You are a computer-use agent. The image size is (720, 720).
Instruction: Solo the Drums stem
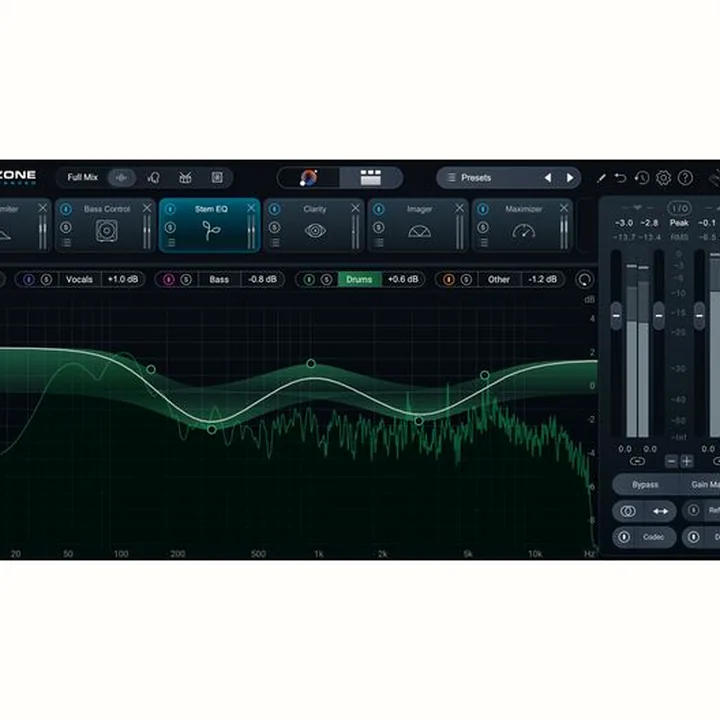pyautogui.click(x=326, y=279)
